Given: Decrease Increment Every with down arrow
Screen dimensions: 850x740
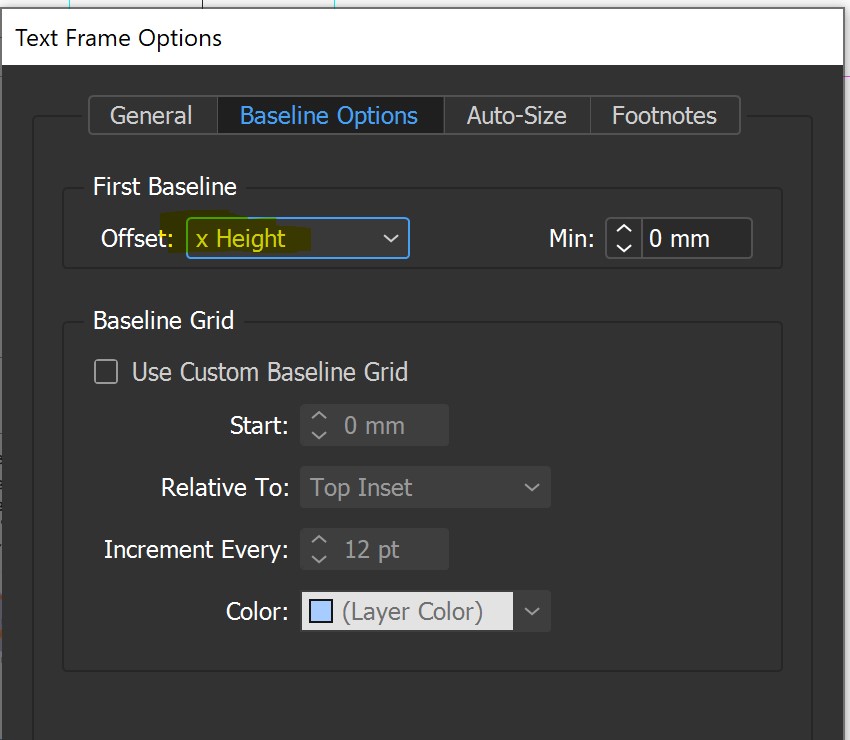Looking at the screenshot, I should pyautogui.click(x=319, y=559).
